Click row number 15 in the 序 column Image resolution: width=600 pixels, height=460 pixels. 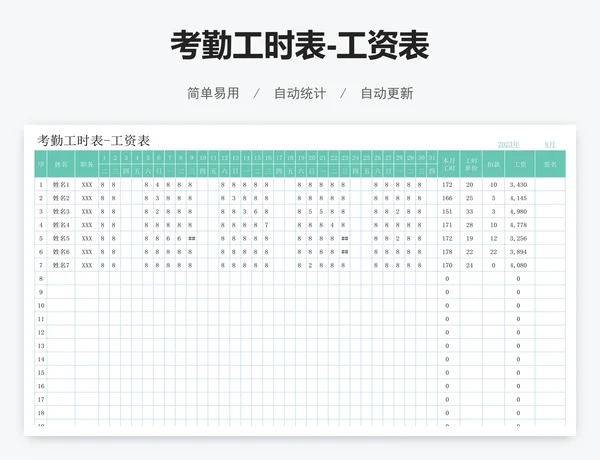tap(41, 373)
